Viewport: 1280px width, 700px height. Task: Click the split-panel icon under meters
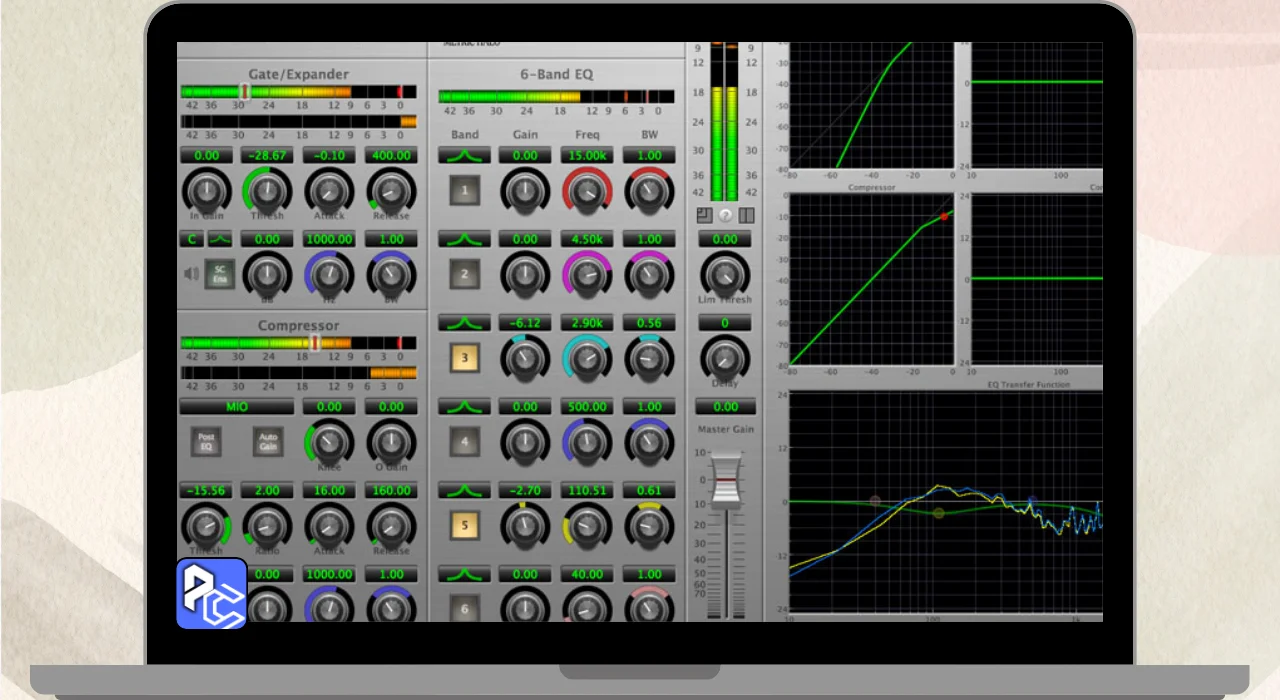pos(746,215)
